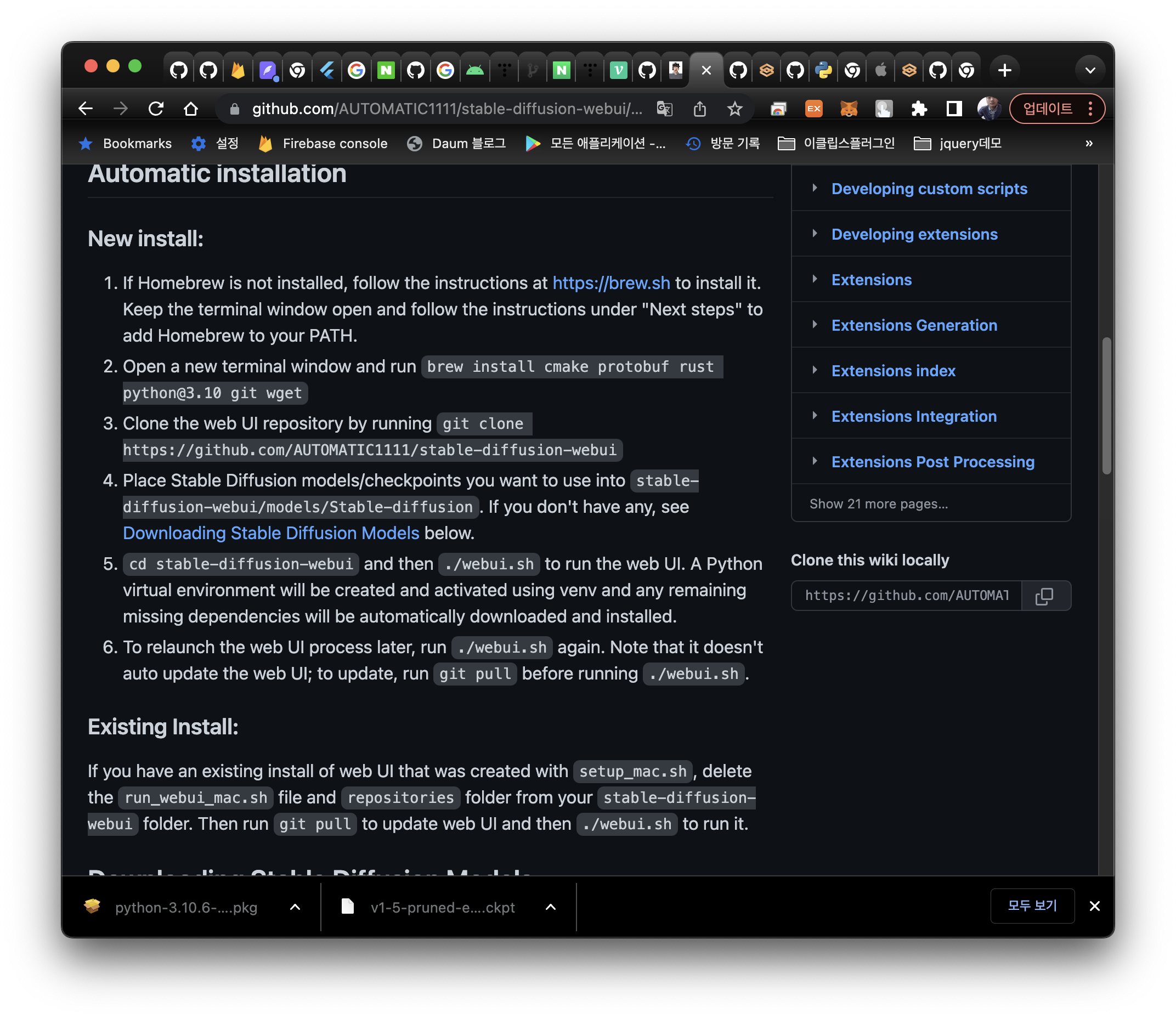Open Downloading Stable Diffusion Models link

coord(270,533)
